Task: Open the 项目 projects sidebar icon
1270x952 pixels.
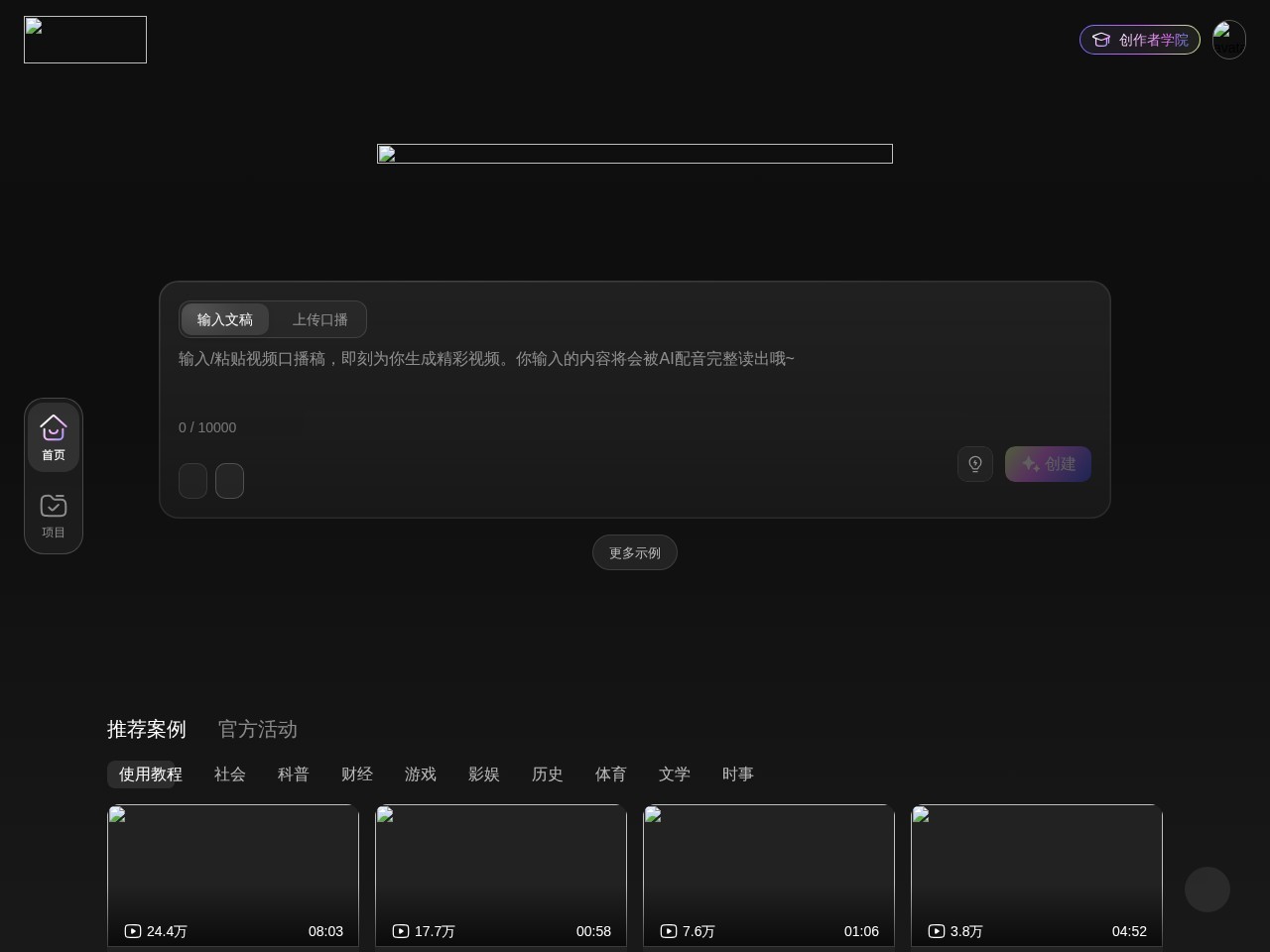Action: [54, 515]
